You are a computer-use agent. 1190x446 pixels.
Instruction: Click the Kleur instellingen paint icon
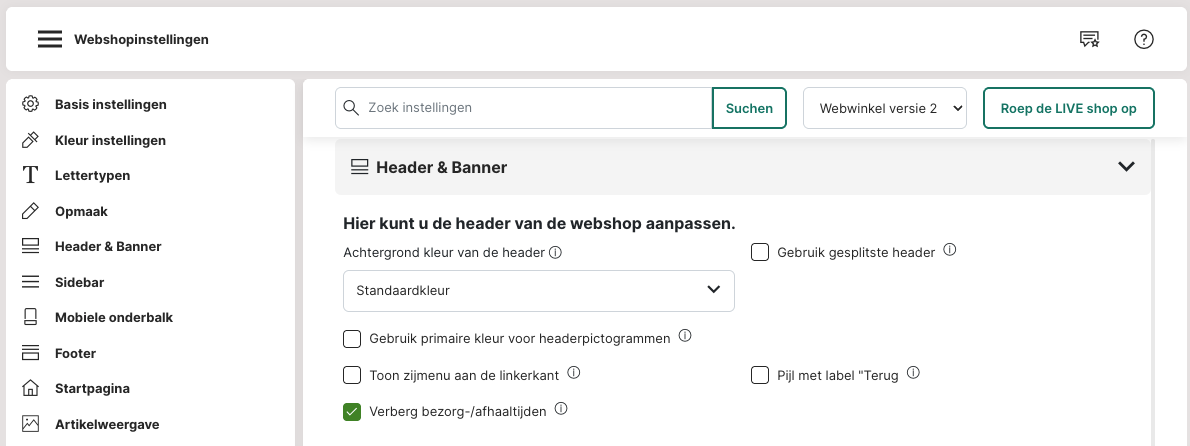click(31, 140)
